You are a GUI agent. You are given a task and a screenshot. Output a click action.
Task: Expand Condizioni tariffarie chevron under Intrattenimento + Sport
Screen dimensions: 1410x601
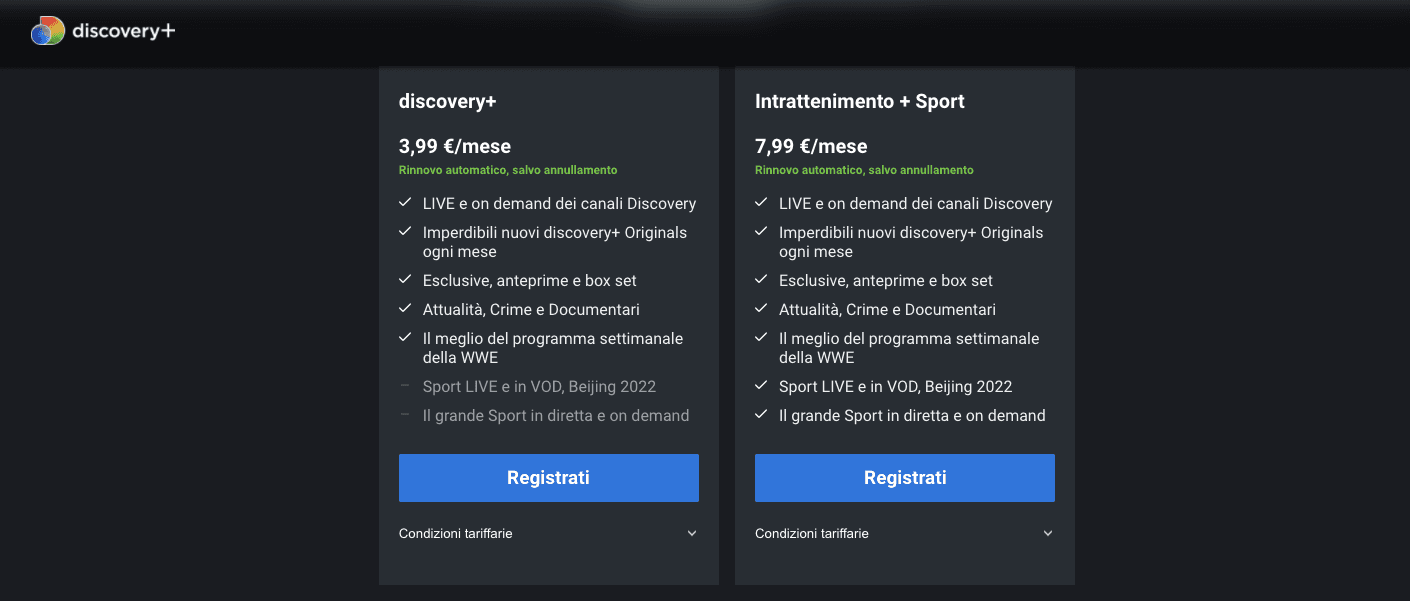coord(1048,534)
